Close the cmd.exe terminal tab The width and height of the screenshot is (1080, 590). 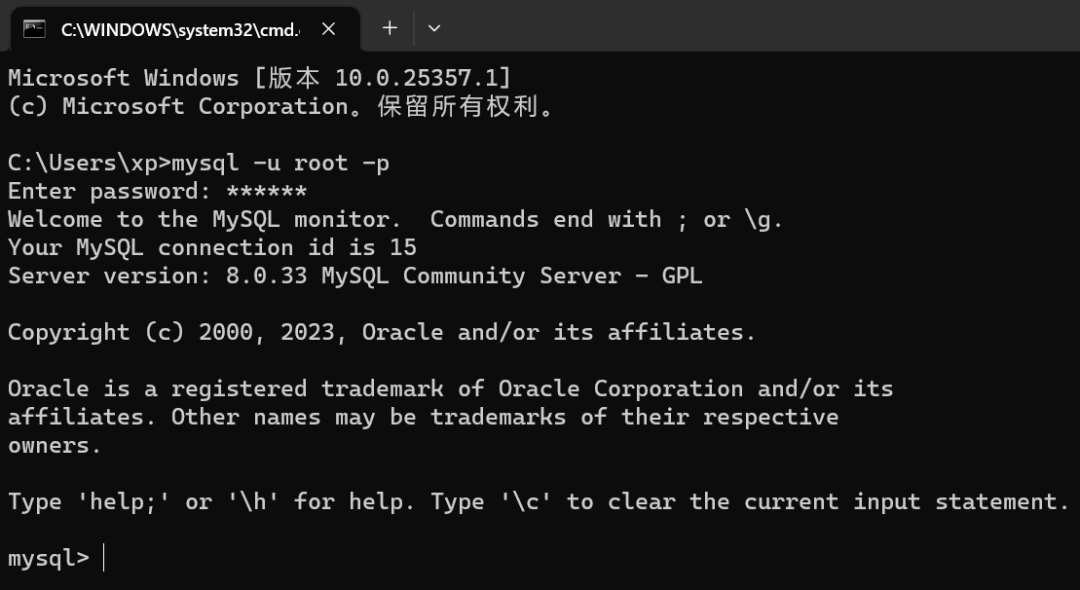(328, 29)
